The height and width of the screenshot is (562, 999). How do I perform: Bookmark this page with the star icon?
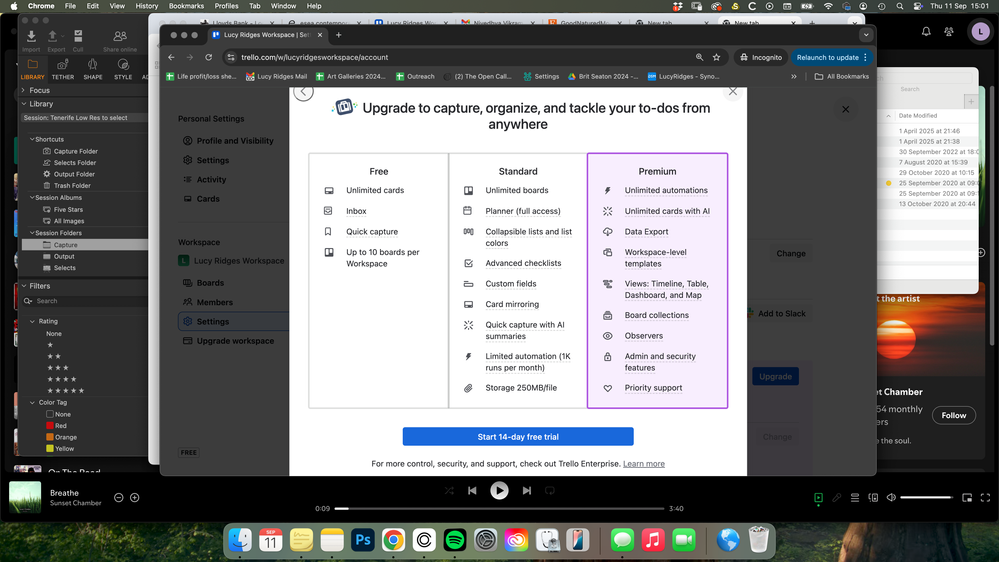click(x=716, y=57)
